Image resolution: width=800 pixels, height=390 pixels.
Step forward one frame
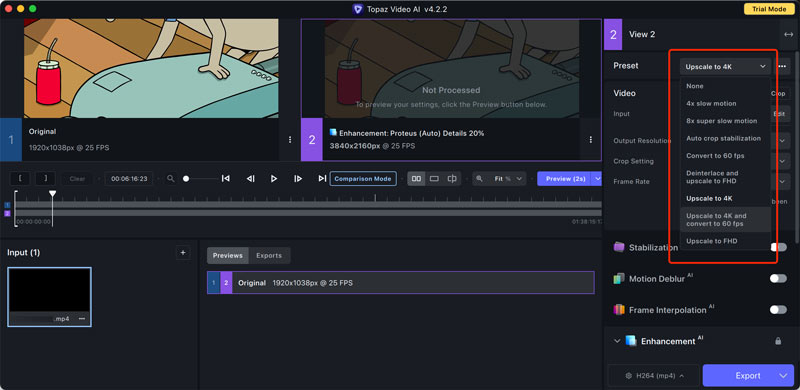[298, 179]
